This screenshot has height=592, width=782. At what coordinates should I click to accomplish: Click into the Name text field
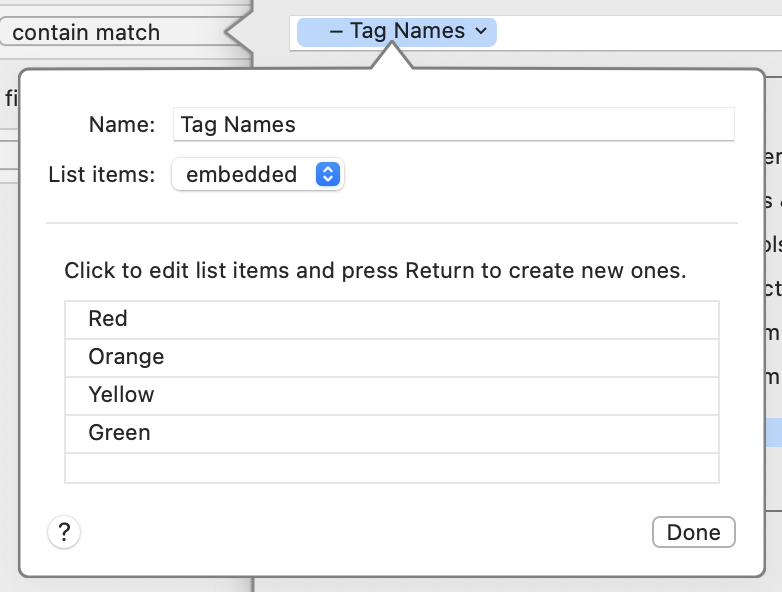tap(454, 125)
